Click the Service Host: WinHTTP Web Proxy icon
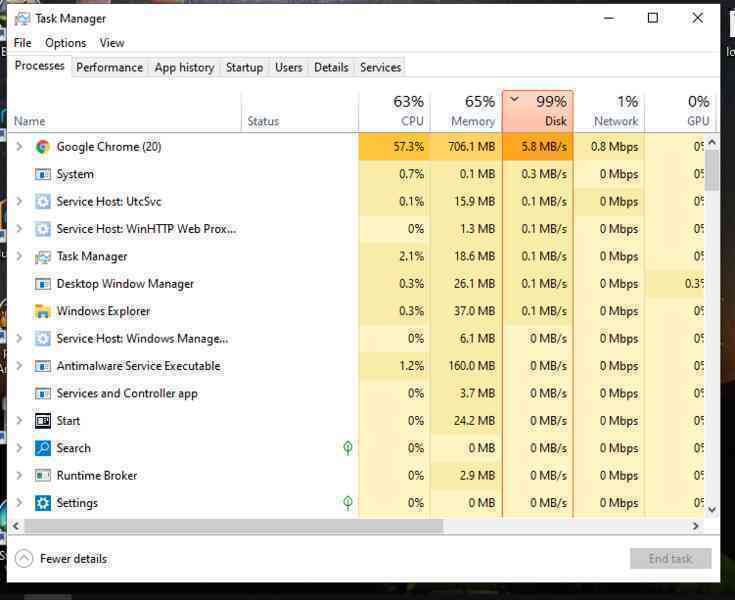The image size is (735, 600). point(43,229)
